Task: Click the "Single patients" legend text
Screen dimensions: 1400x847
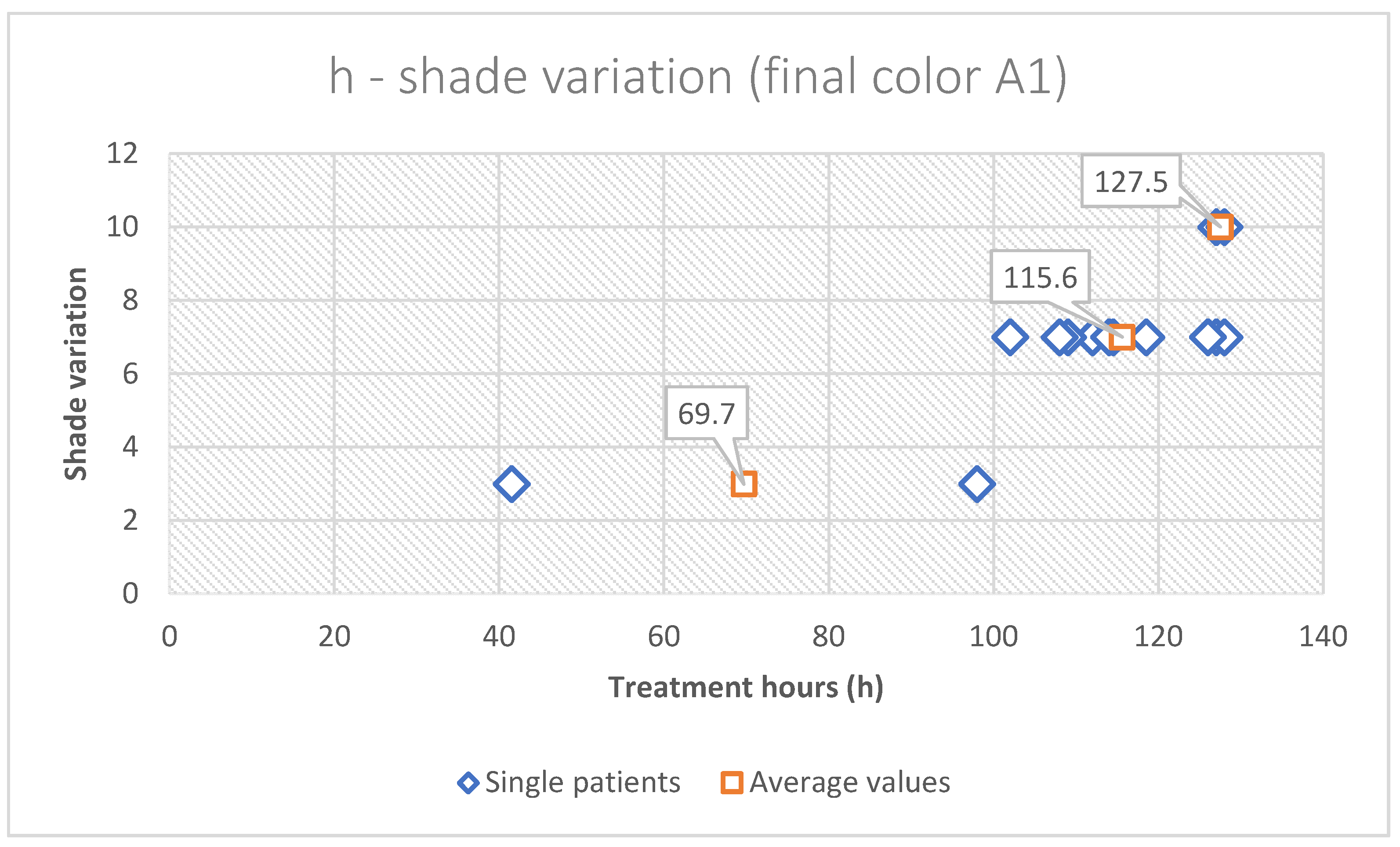Action: (x=582, y=783)
